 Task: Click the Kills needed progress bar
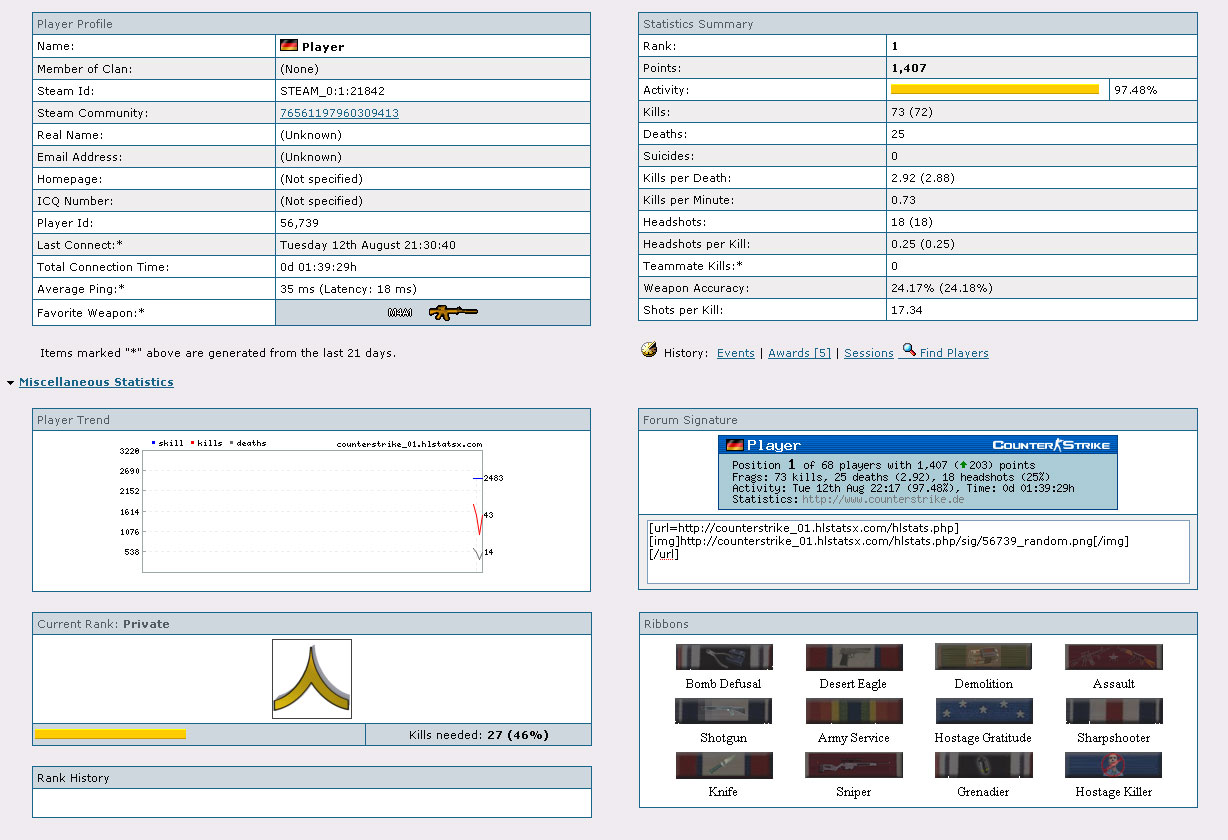[111, 735]
